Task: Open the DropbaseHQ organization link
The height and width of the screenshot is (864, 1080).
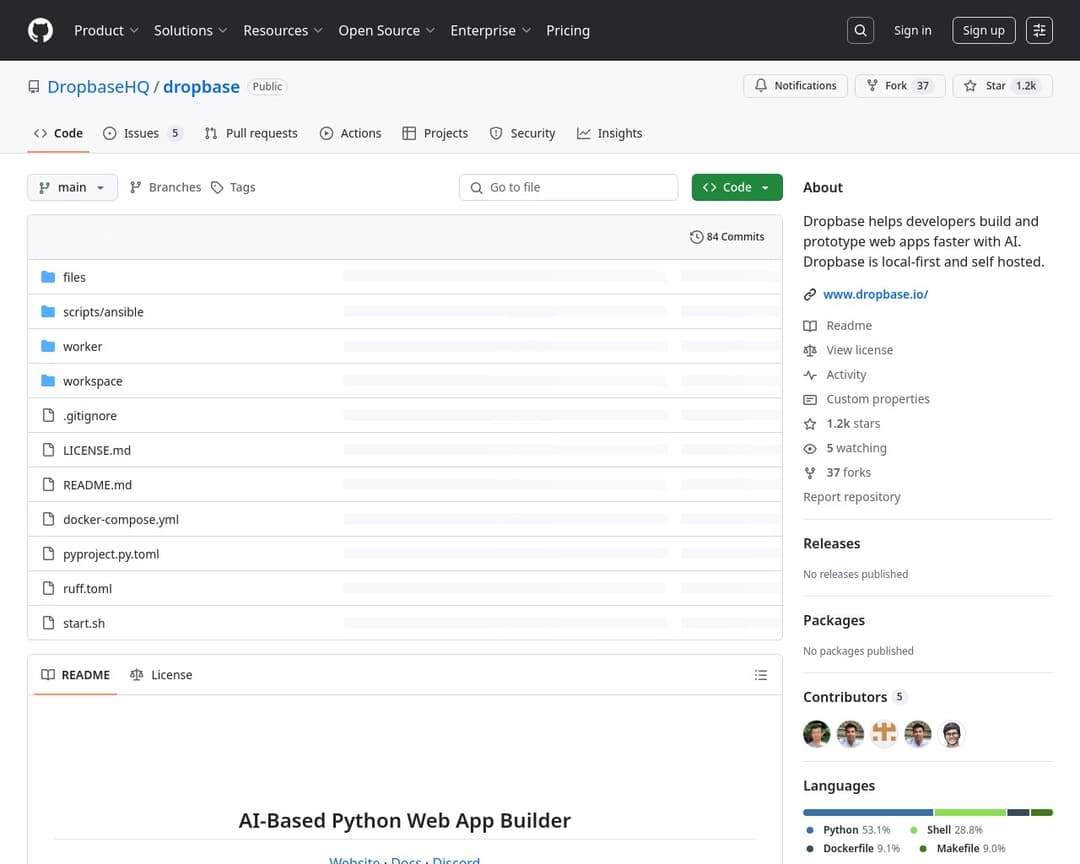Action: point(98,87)
